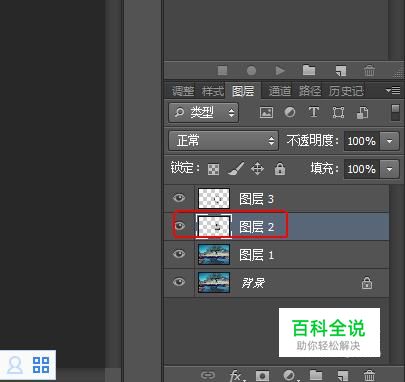
Task: Select the 图层 3 layer name
Action: pos(256,199)
